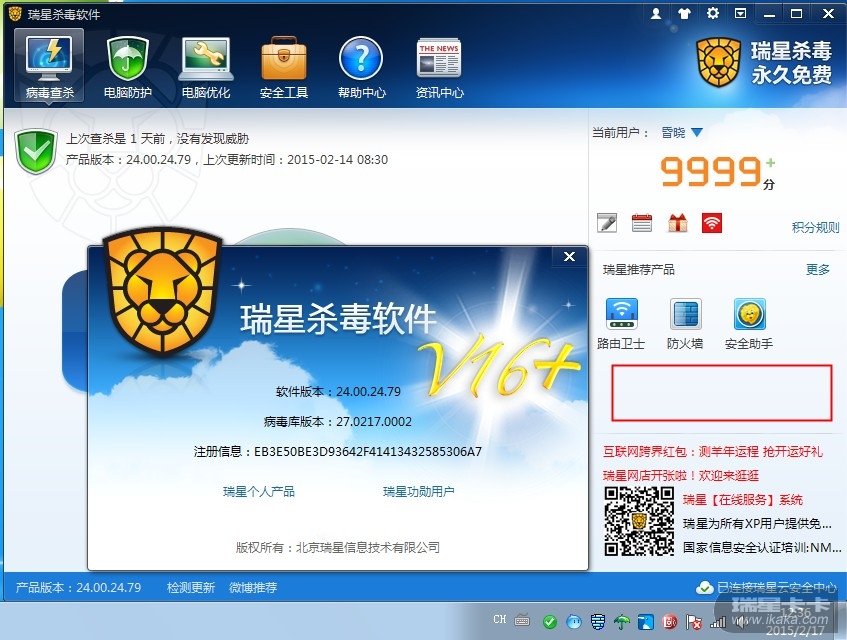Click the 产品版本：24.00.24.79 status bar text
Screen dimensions: 847x640
[x=78, y=588]
